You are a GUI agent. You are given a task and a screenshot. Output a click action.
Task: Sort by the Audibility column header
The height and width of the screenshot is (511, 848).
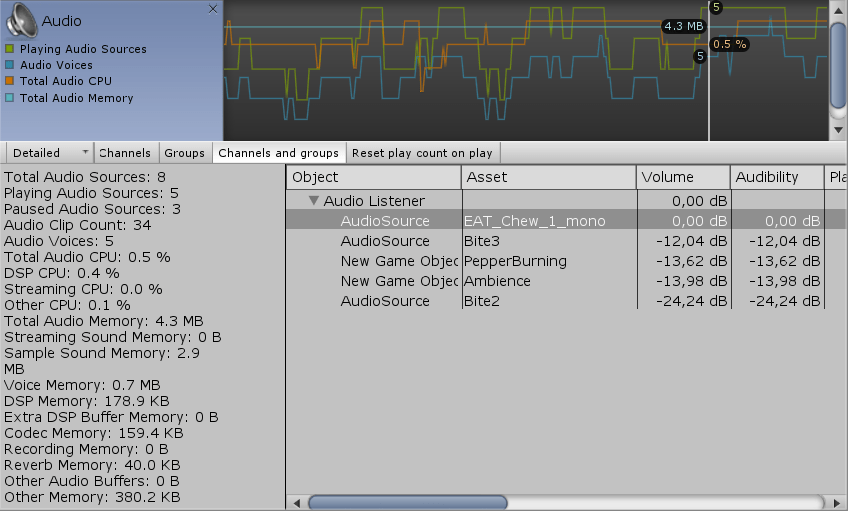776,177
